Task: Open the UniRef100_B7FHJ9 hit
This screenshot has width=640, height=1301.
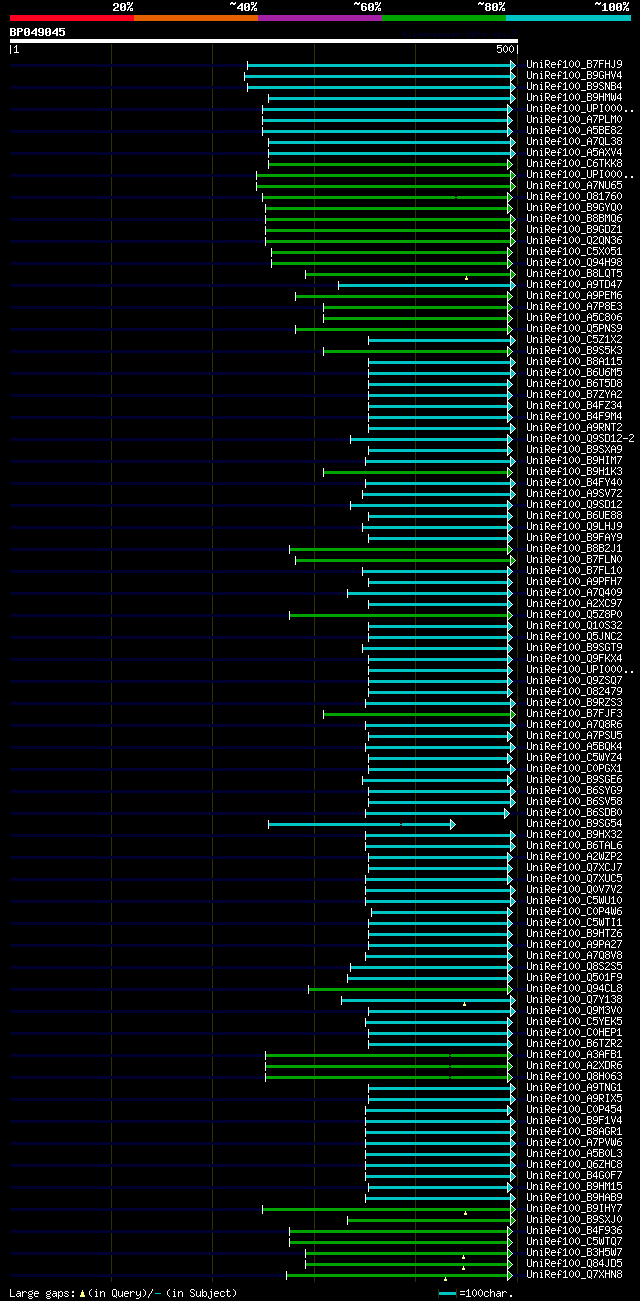Action: 574,64
